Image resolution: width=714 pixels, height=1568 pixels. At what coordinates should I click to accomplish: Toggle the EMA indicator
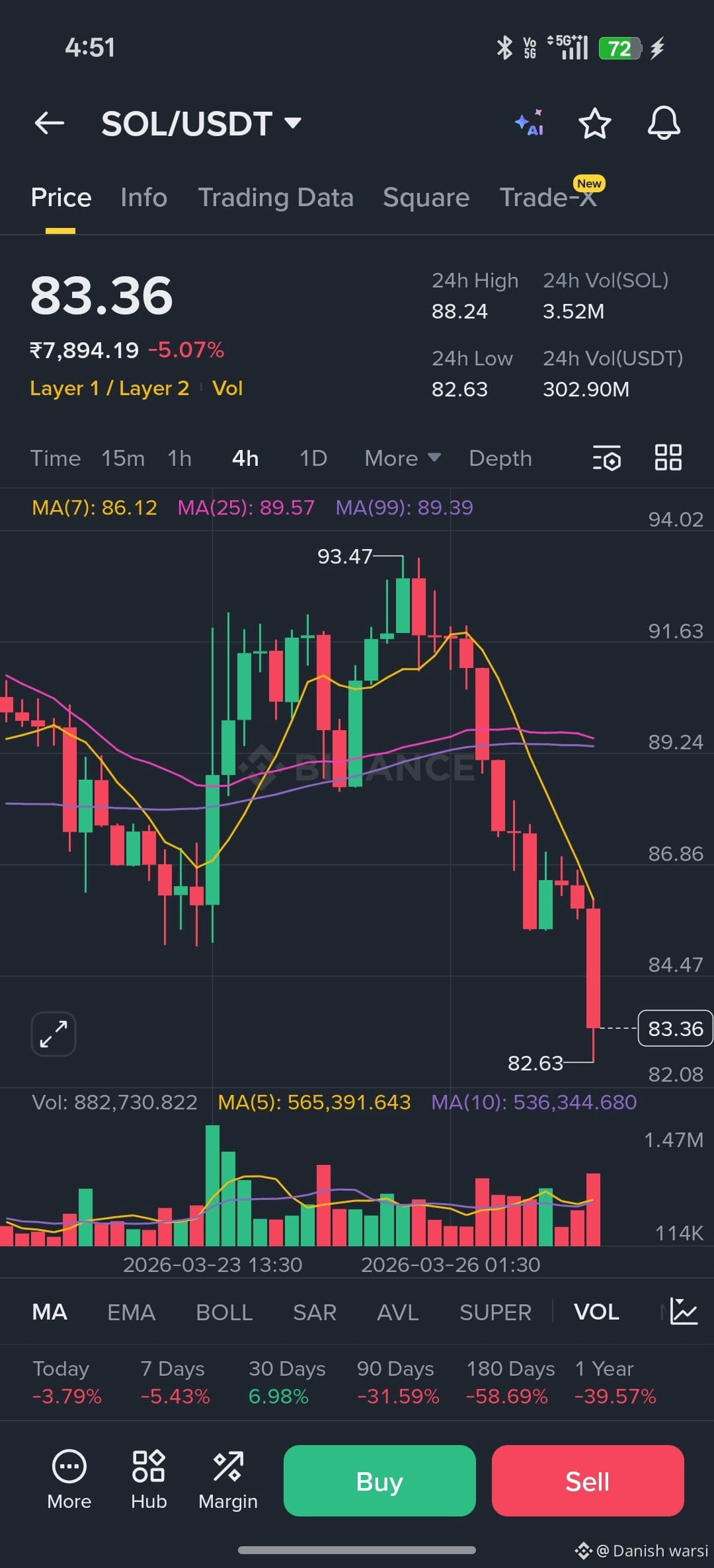pyautogui.click(x=132, y=1312)
